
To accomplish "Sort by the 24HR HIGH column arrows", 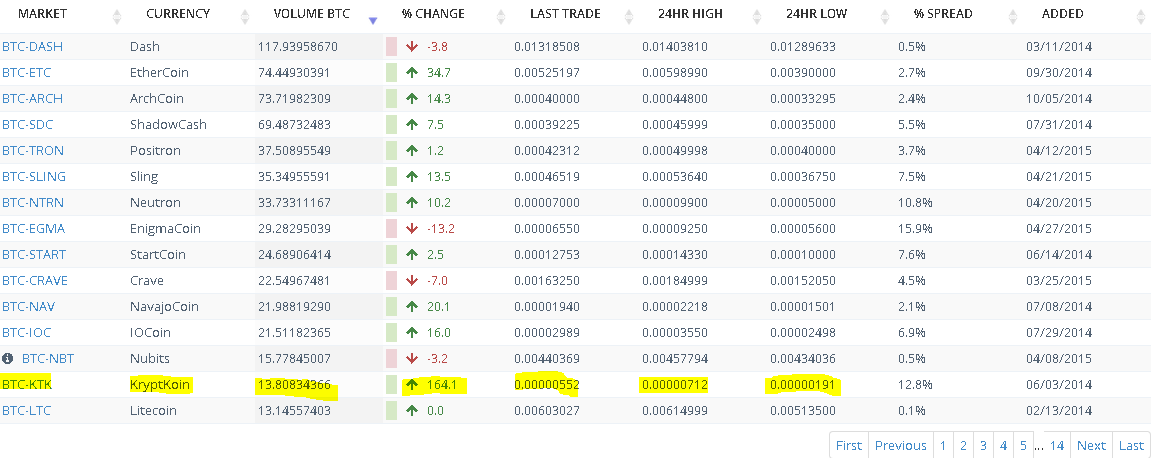I will coord(758,17).
